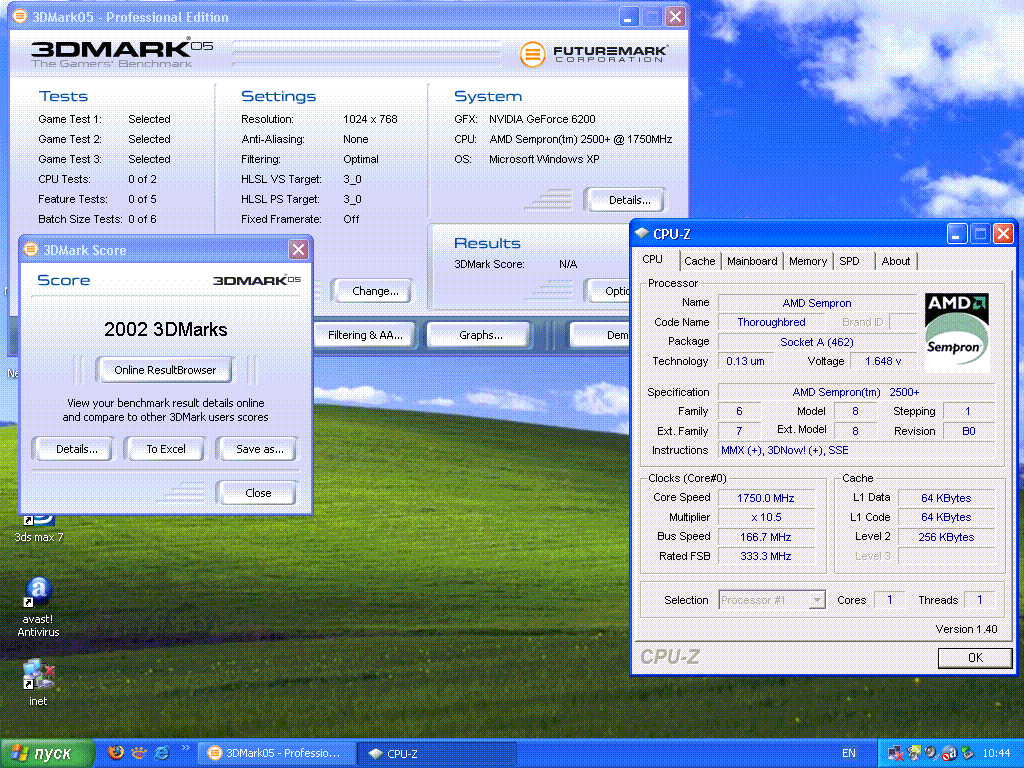Image resolution: width=1024 pixels, height=768 pixels.
Task: Click the avast! tray icon
Action: (949, 754)
